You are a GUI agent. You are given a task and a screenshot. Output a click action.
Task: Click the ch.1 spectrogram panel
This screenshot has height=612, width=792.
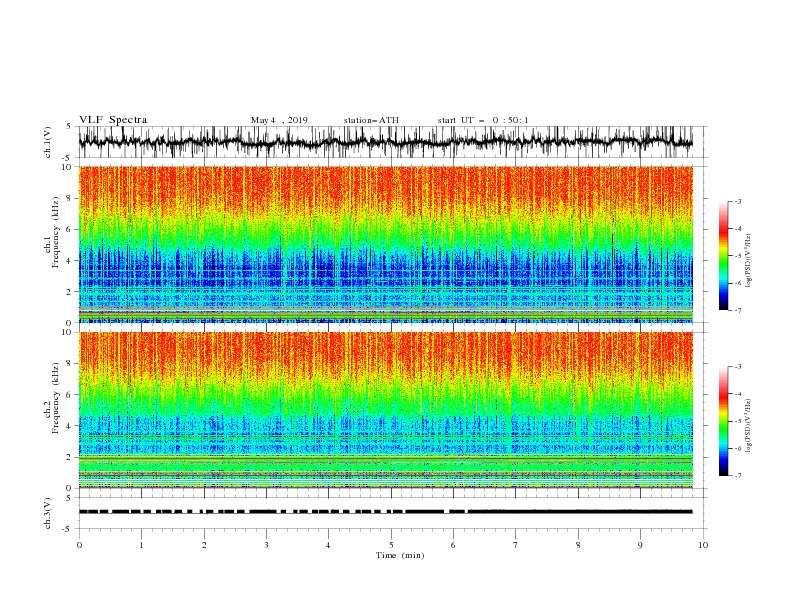pos(386,244)
